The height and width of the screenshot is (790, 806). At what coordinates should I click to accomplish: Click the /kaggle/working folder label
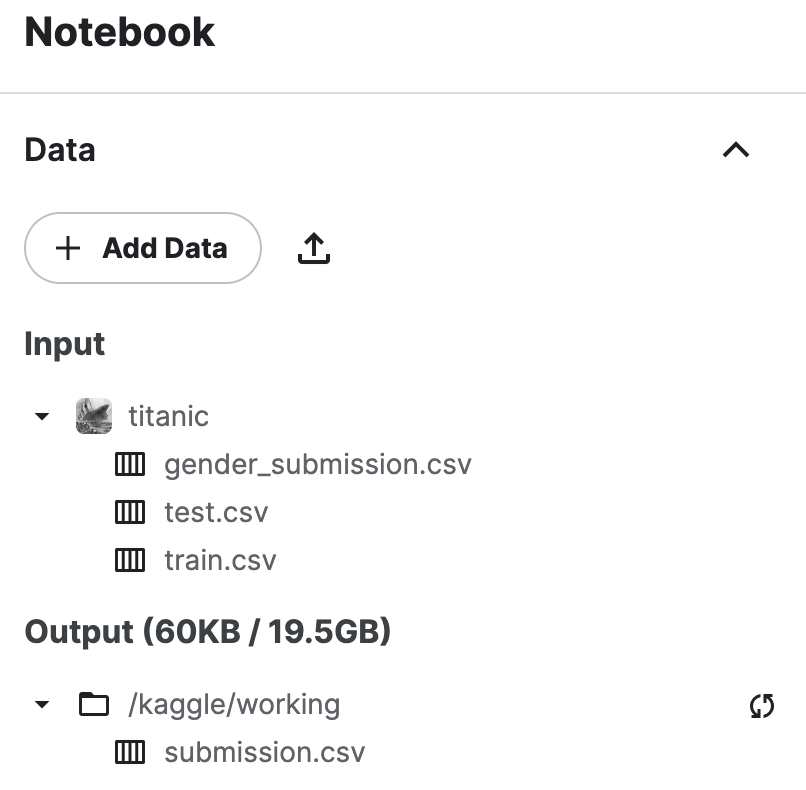pos(234,705)
